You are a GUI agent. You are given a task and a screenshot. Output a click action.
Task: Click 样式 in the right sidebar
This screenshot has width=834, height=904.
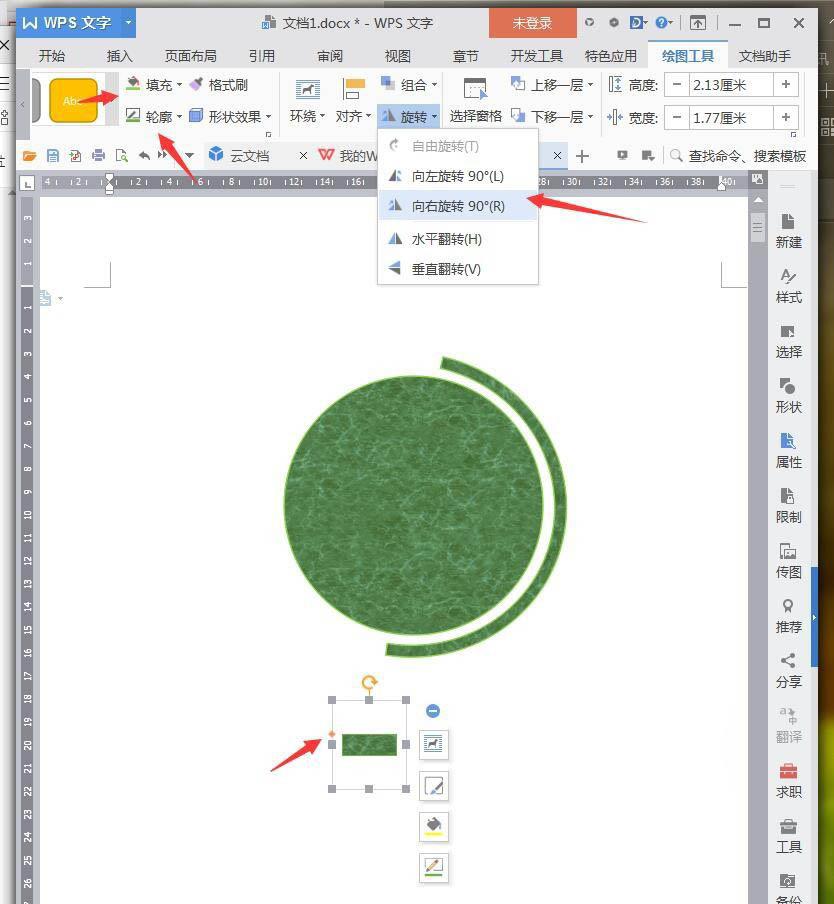(788, 287)
